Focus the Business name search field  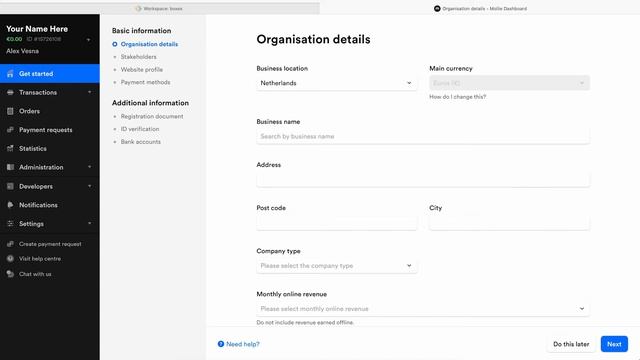(x=423, y=136)
